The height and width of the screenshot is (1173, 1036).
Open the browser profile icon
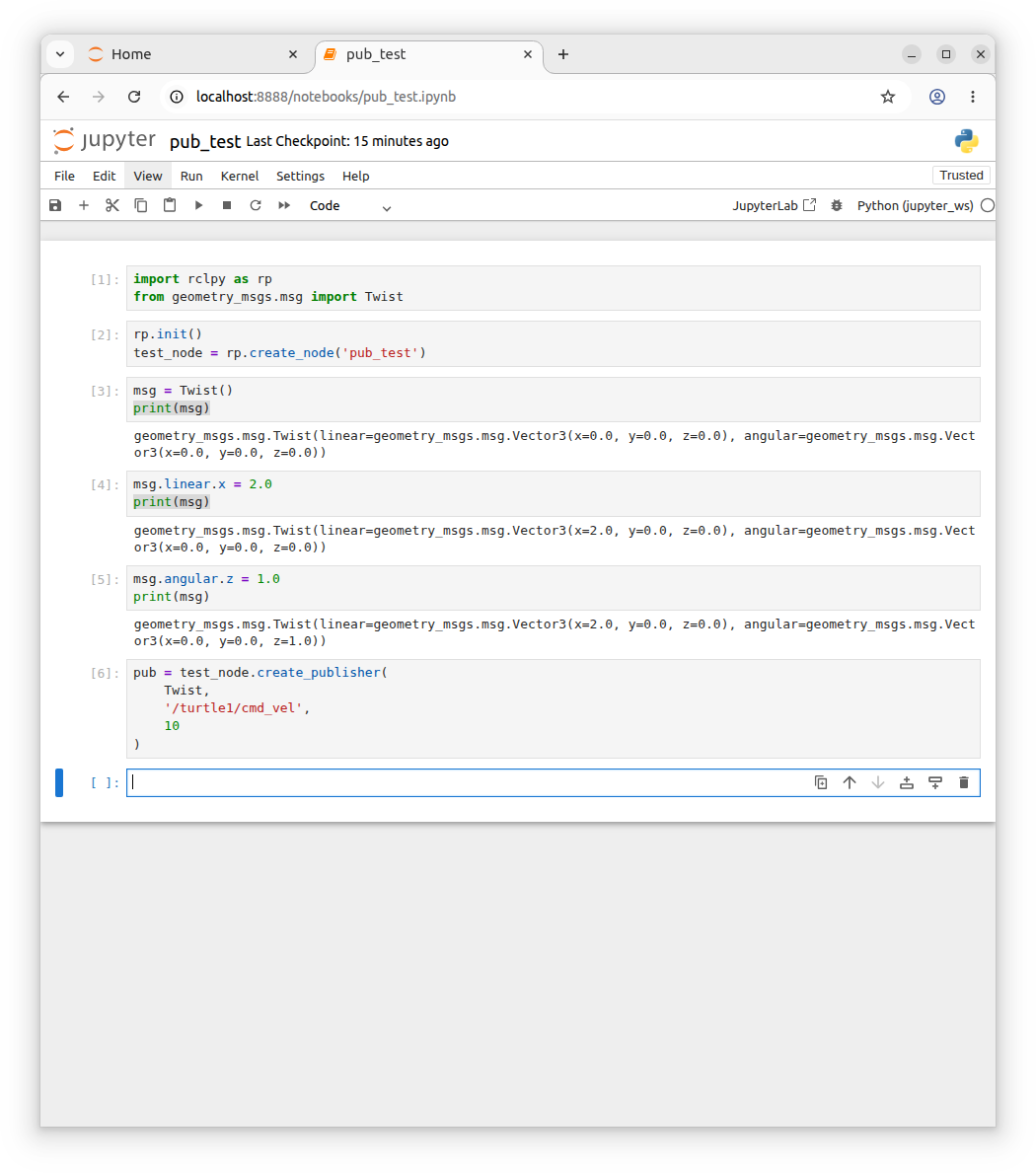coord(937,97)
